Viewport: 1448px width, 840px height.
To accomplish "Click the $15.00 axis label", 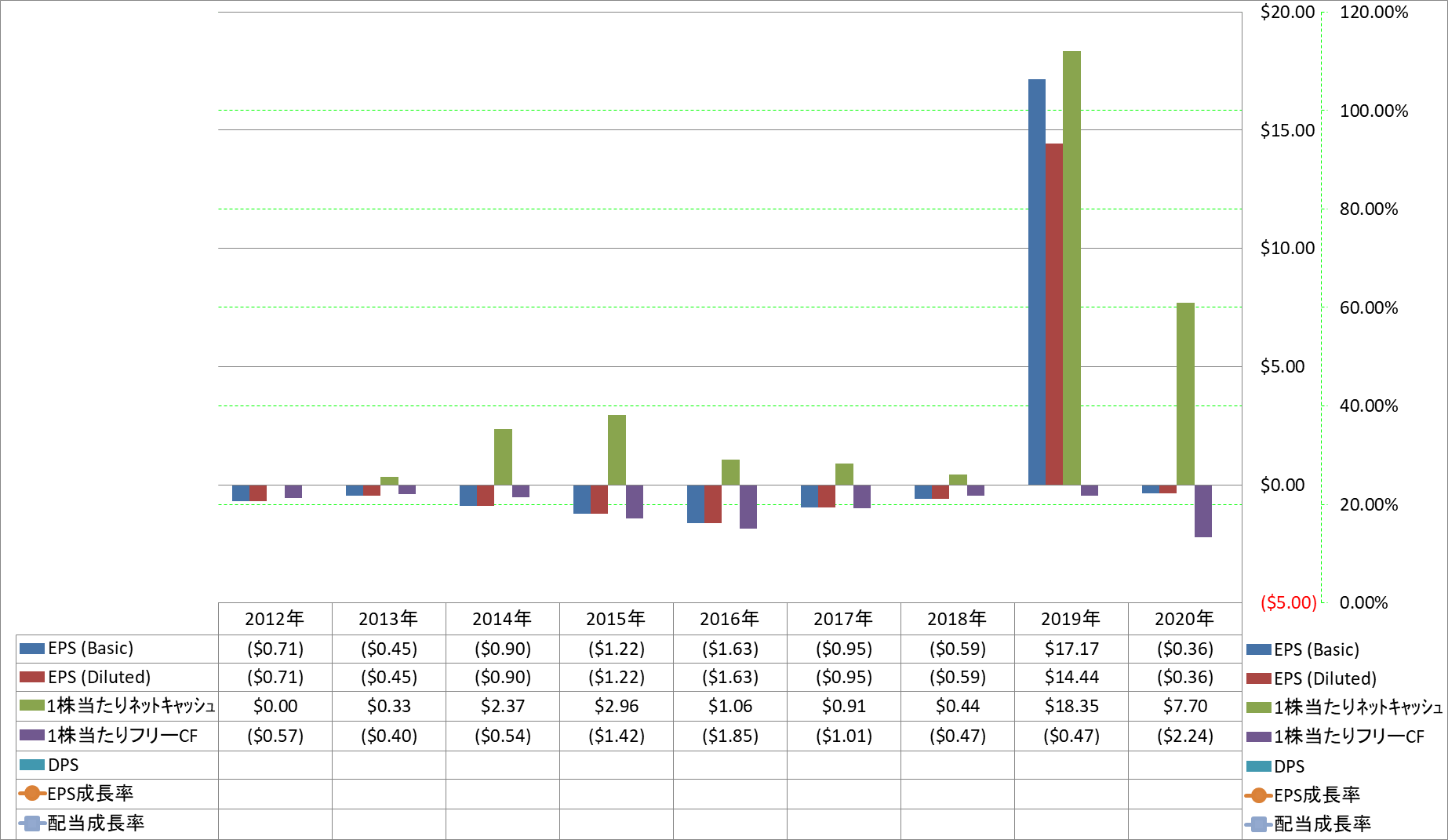I will [1287, 130].
